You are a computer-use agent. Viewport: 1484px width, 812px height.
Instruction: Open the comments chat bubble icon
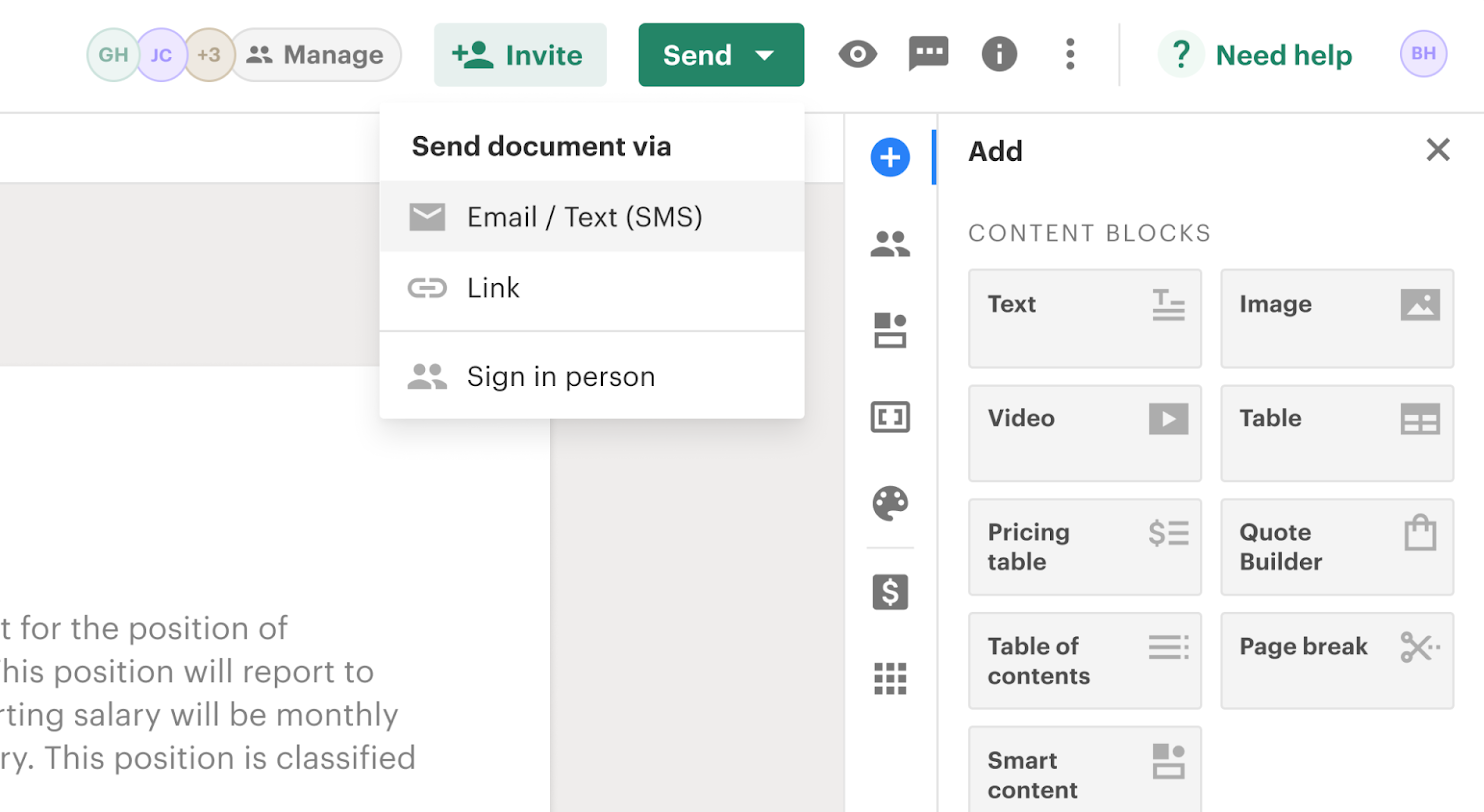(928, 54)
